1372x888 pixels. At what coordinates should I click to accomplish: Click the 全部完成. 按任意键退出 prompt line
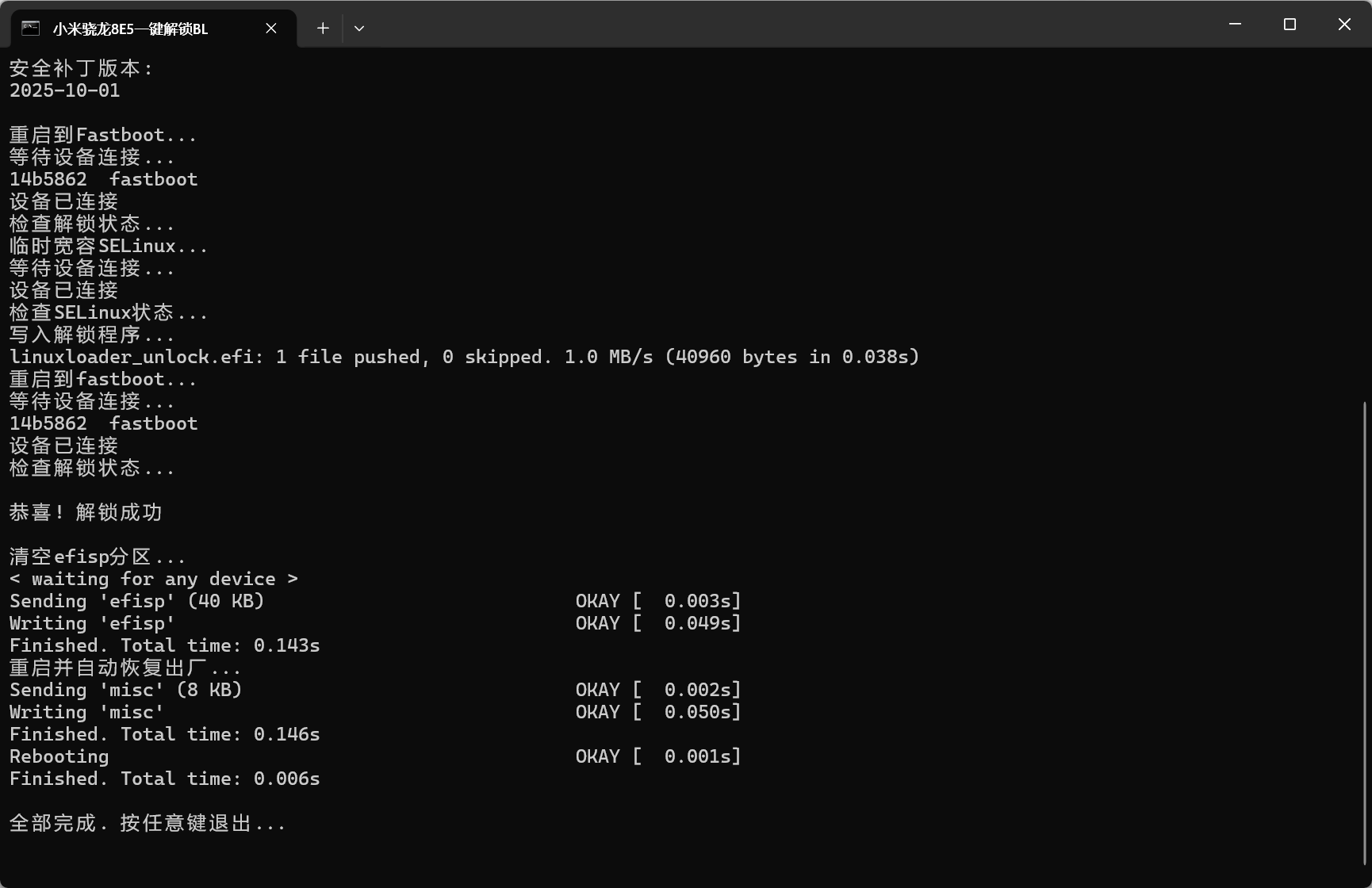(x=148, y=823)
